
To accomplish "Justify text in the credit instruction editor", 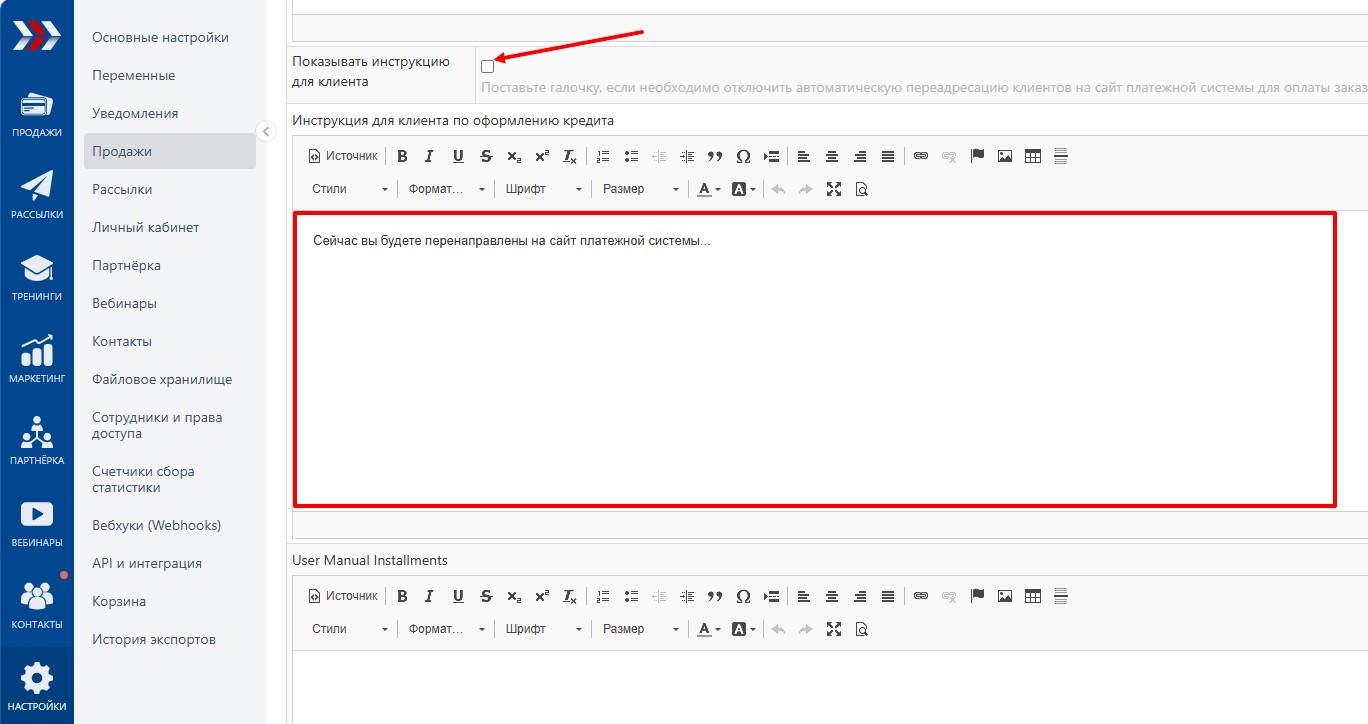I will (x=888, y=156).
